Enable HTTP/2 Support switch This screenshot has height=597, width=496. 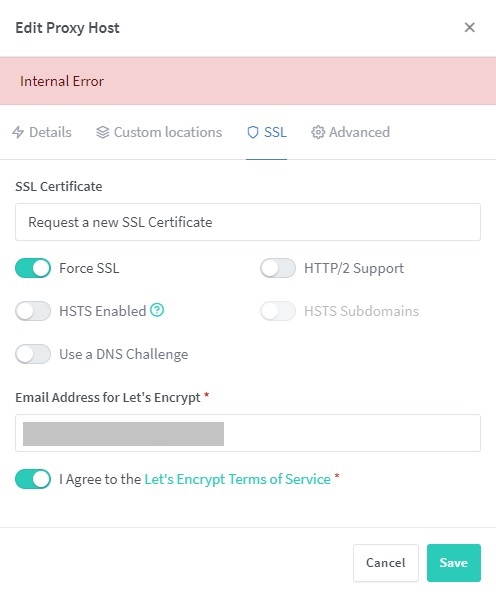coord(278,268)
